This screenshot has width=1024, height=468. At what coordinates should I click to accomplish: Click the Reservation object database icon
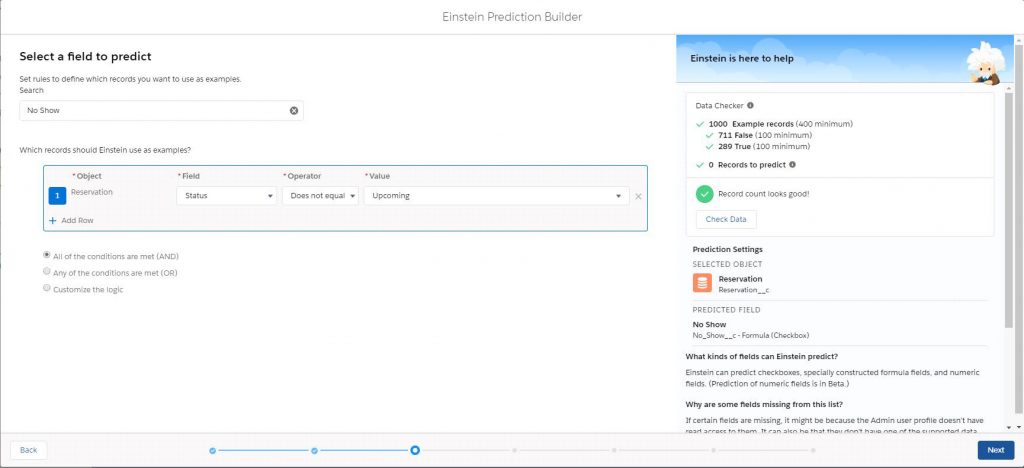[x=703, y=283]
